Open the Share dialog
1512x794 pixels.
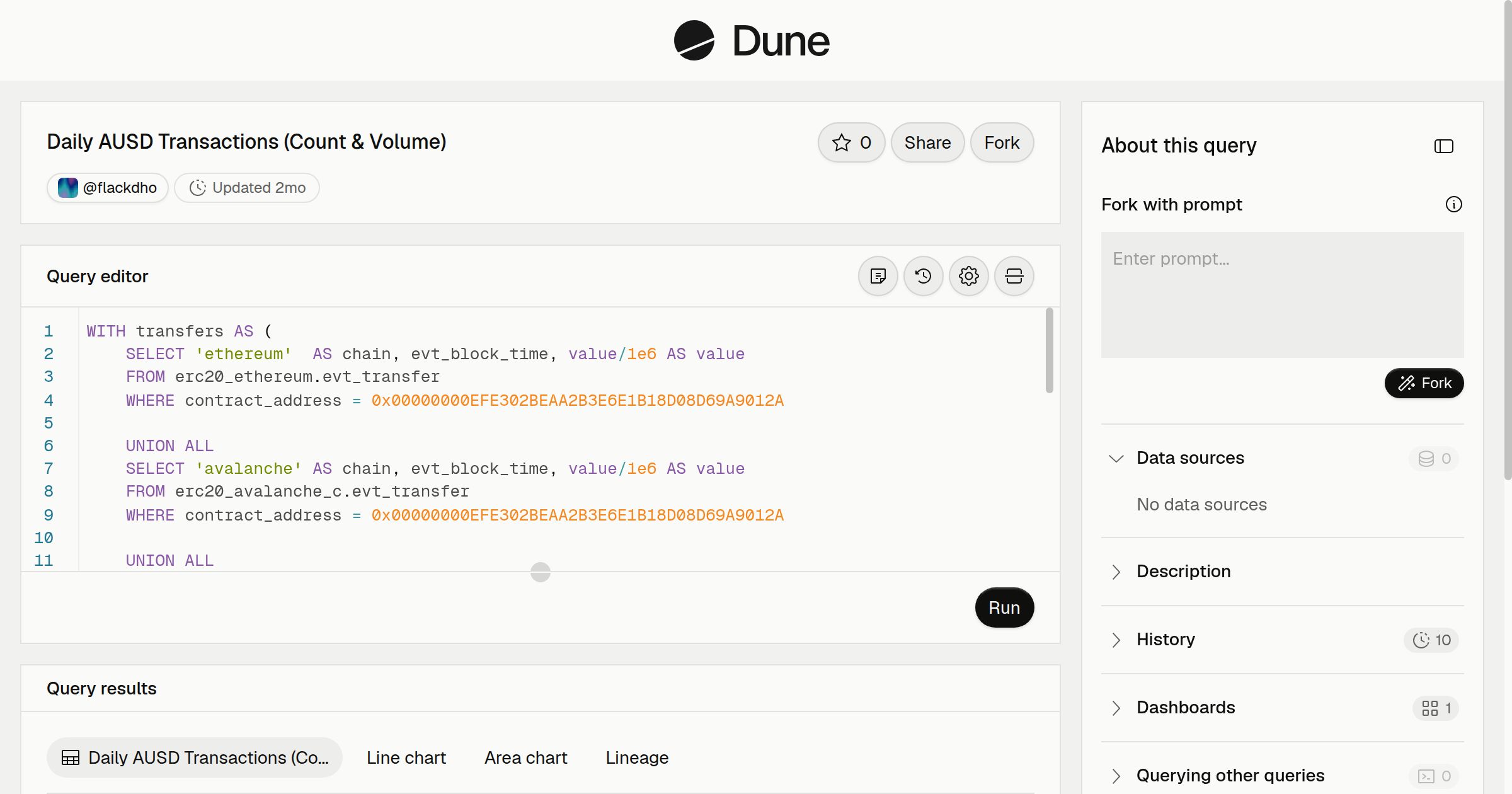coord(927,142)
